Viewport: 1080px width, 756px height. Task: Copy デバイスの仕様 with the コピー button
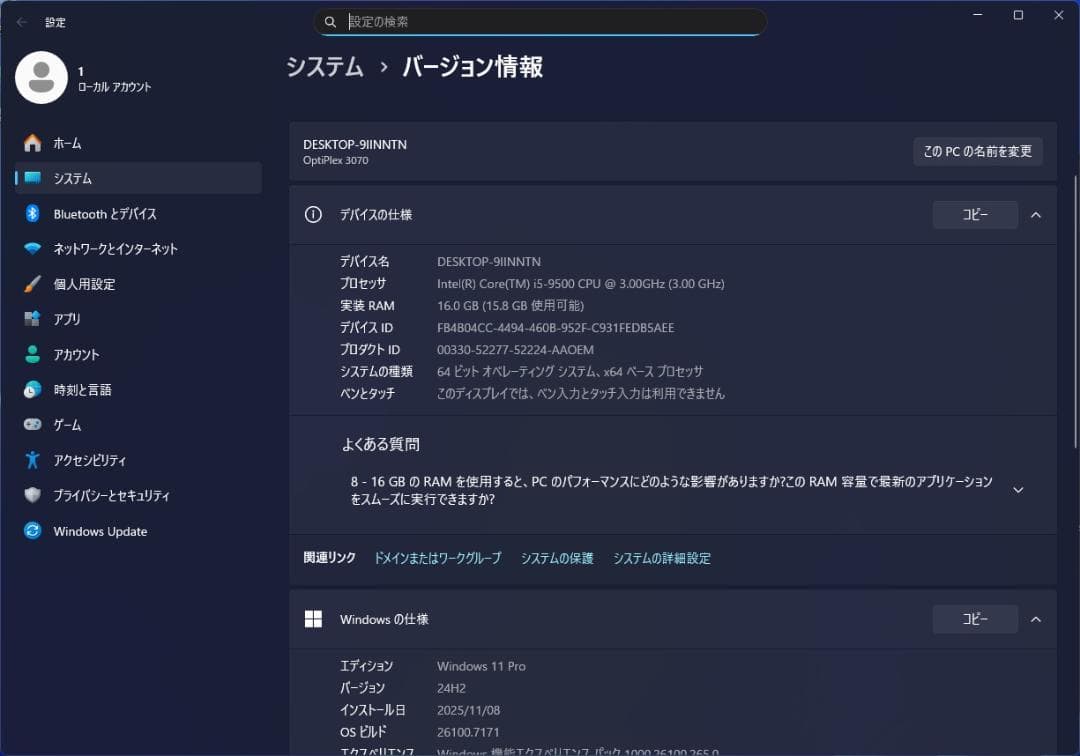point(974,214)
